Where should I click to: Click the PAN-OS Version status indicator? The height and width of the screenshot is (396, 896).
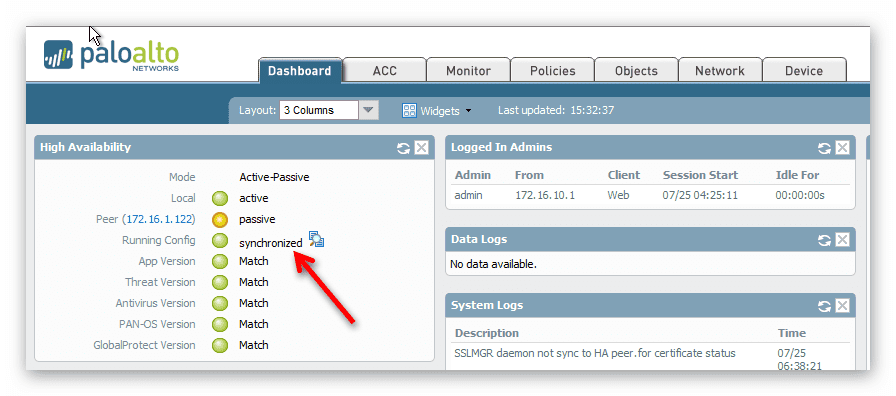[219, 325]
